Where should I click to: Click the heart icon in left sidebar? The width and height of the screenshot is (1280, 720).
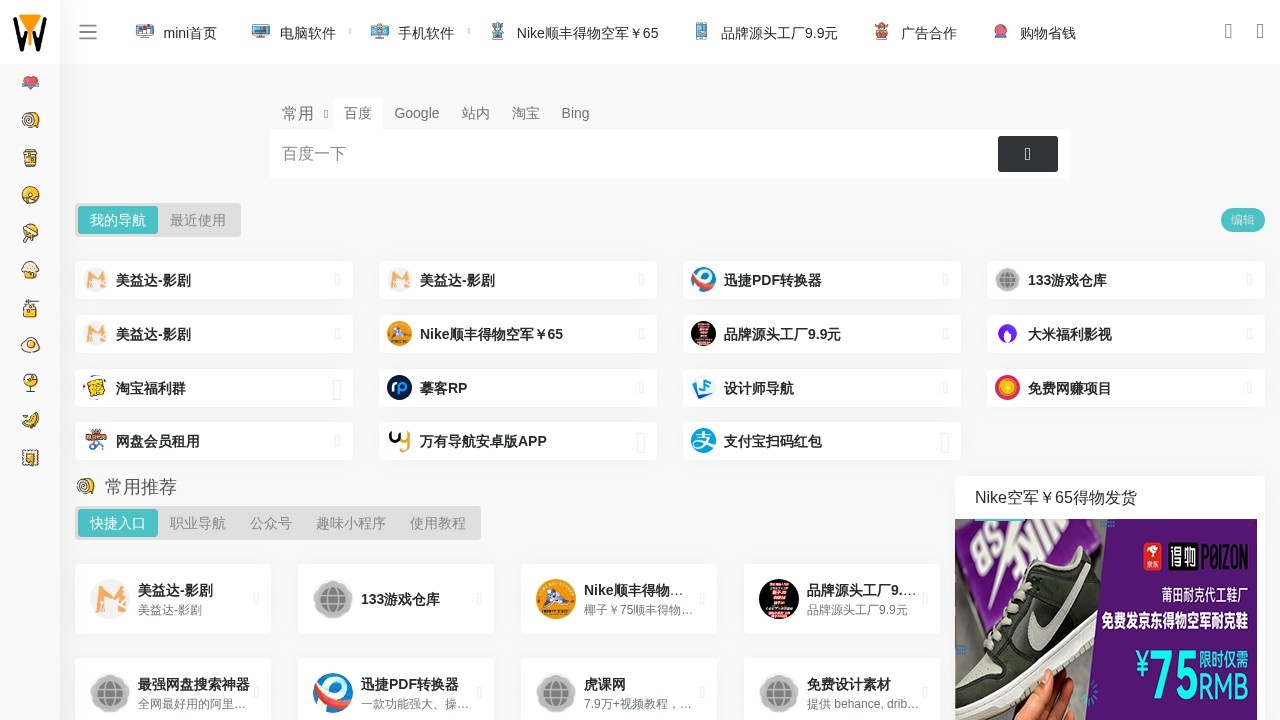30,83
